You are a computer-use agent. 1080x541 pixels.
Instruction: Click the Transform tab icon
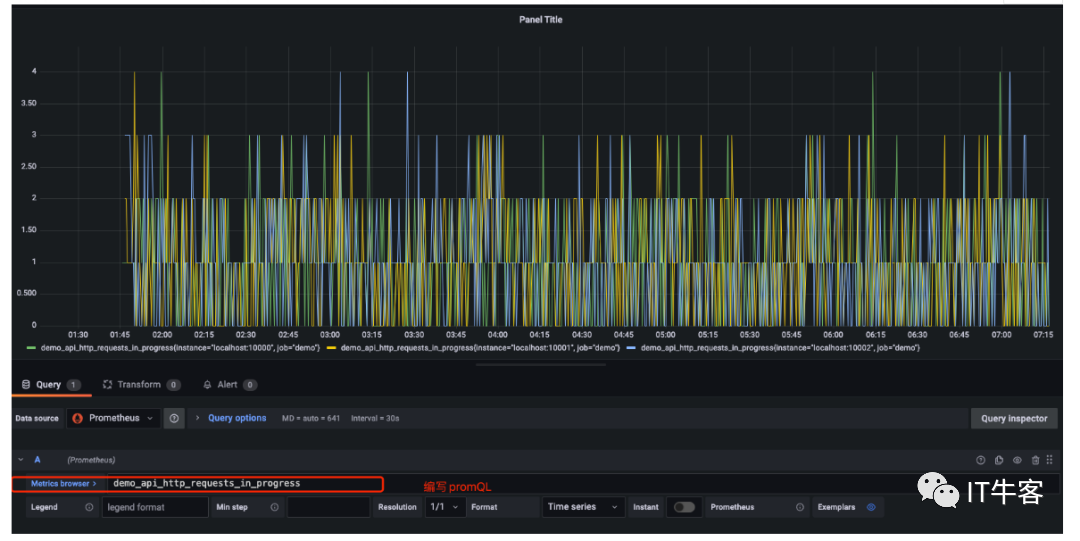click(x=107, y=385)
